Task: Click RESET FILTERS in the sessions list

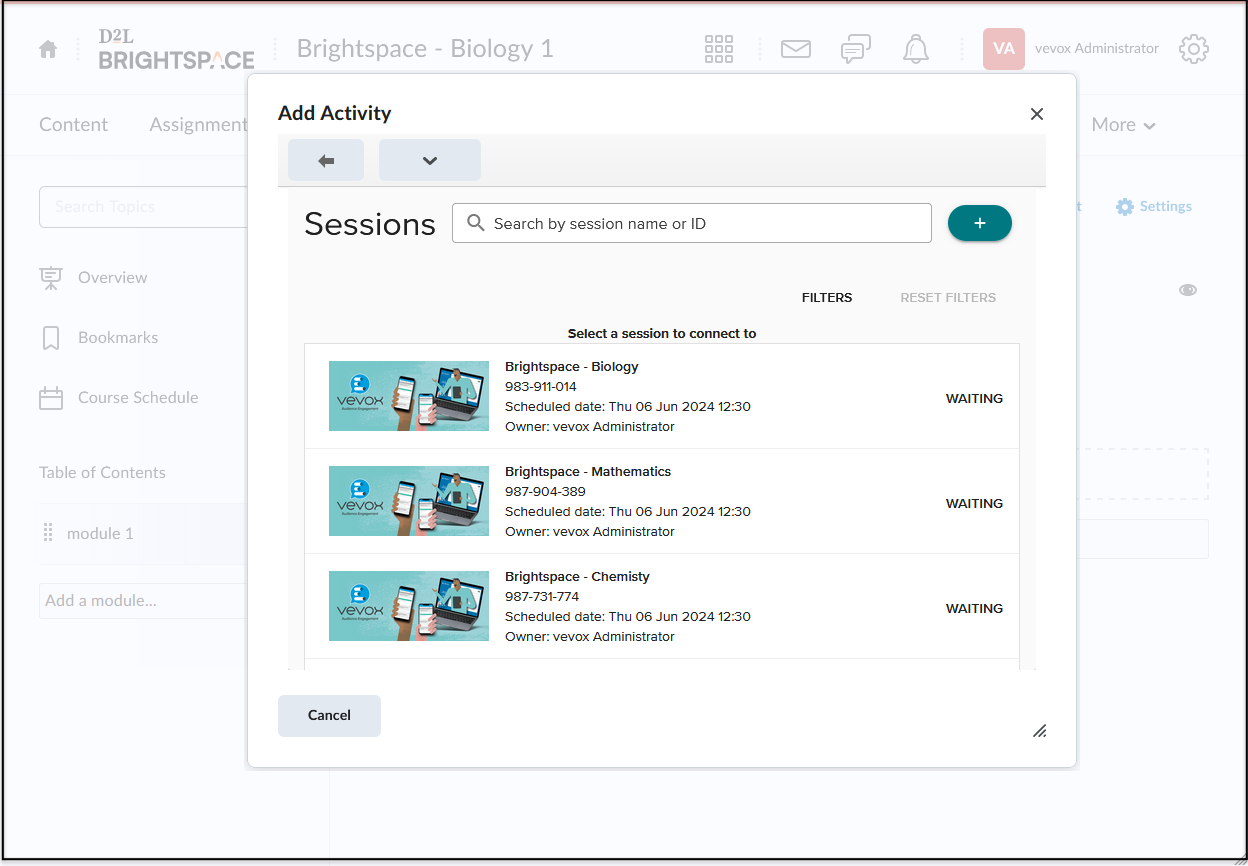Action: point(947,297)
